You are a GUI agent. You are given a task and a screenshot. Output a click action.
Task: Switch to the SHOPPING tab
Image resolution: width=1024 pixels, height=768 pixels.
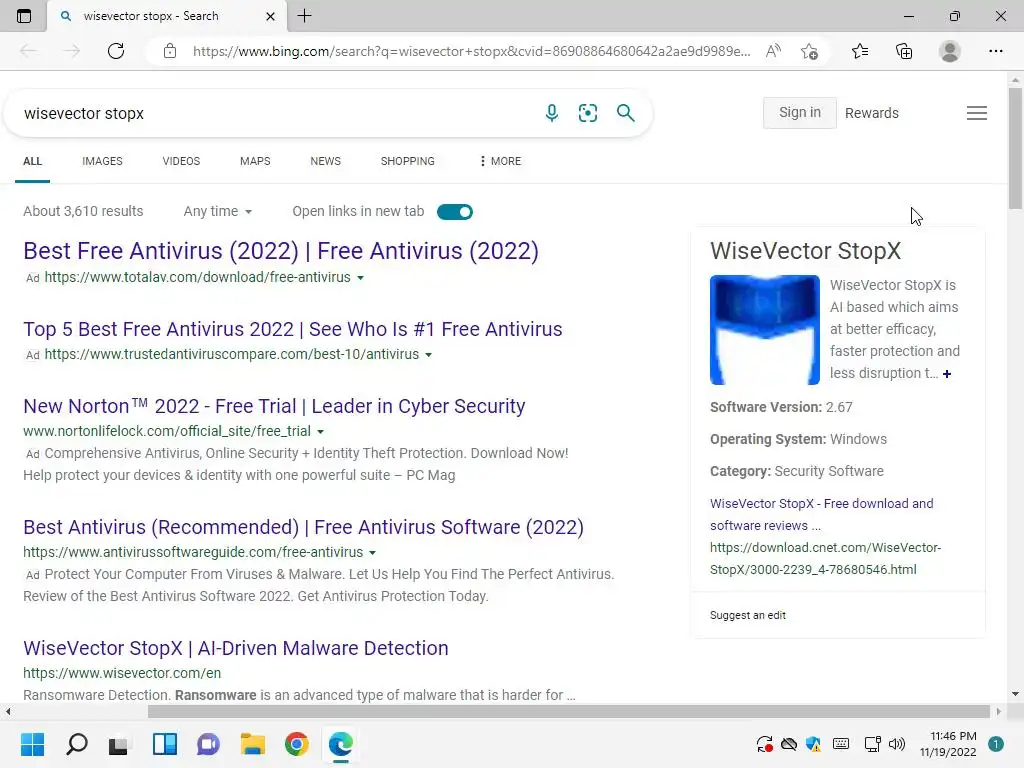pyautogui.click(x=408, y=161)
